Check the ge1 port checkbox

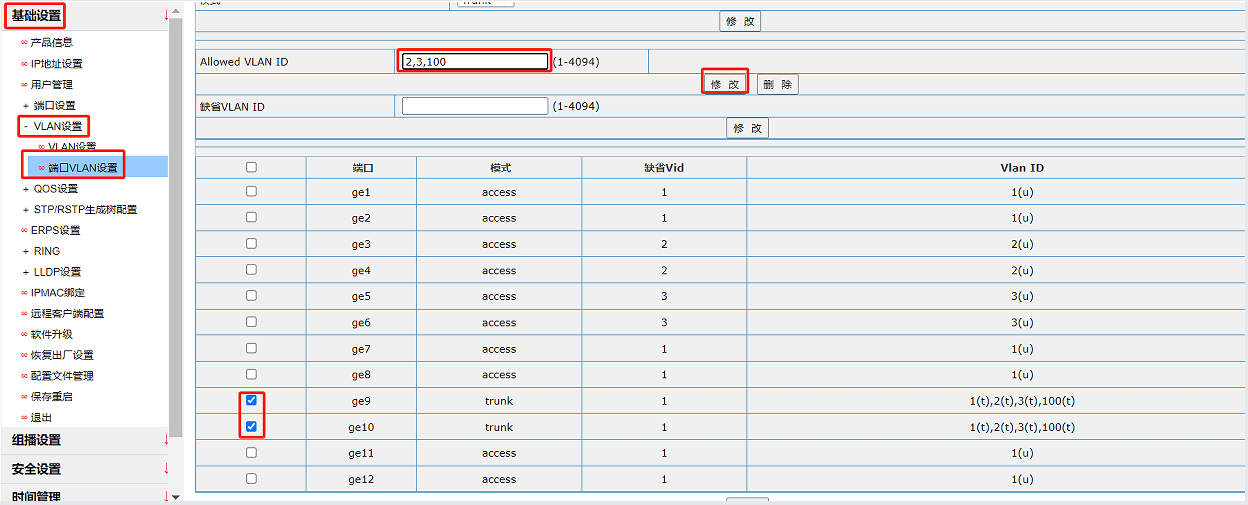coord(251,191)
